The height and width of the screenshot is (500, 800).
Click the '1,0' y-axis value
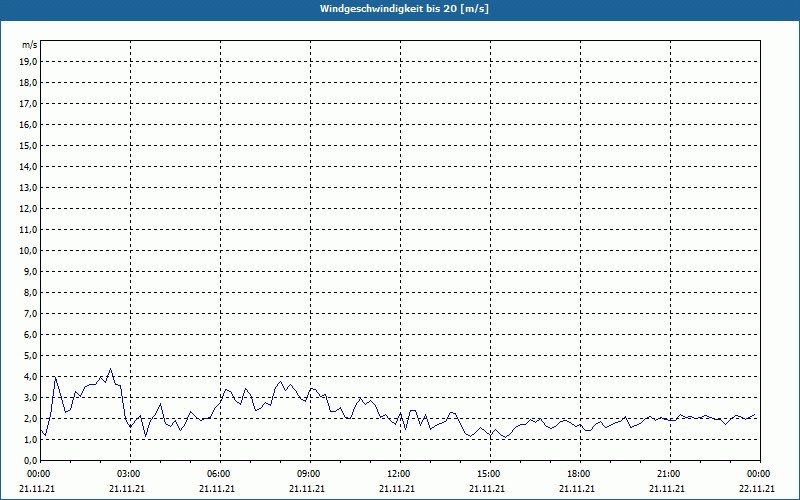tap(30, 439)
